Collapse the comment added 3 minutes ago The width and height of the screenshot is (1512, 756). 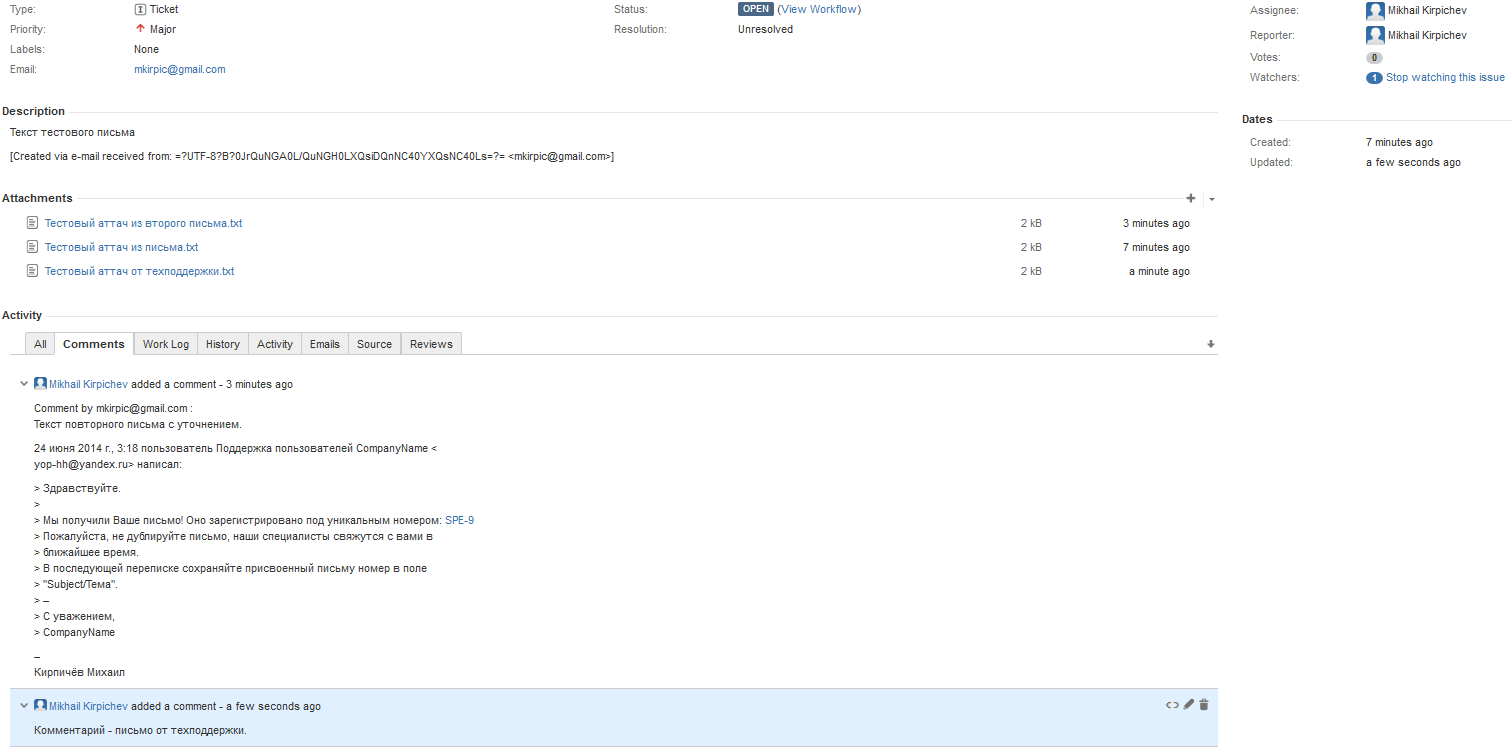pos(24,384)
